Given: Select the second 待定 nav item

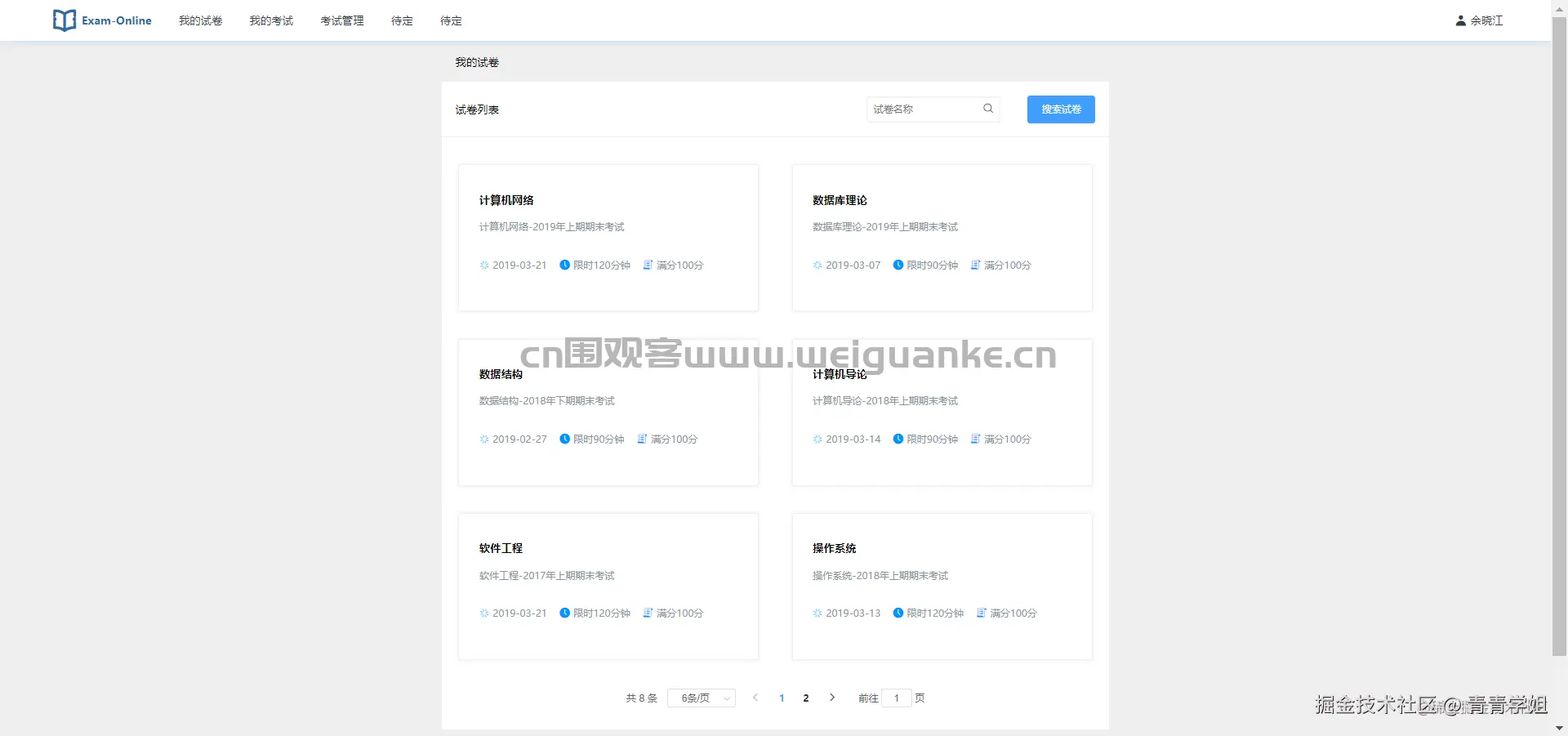Looking at the screenshot, I should point(451,20).
